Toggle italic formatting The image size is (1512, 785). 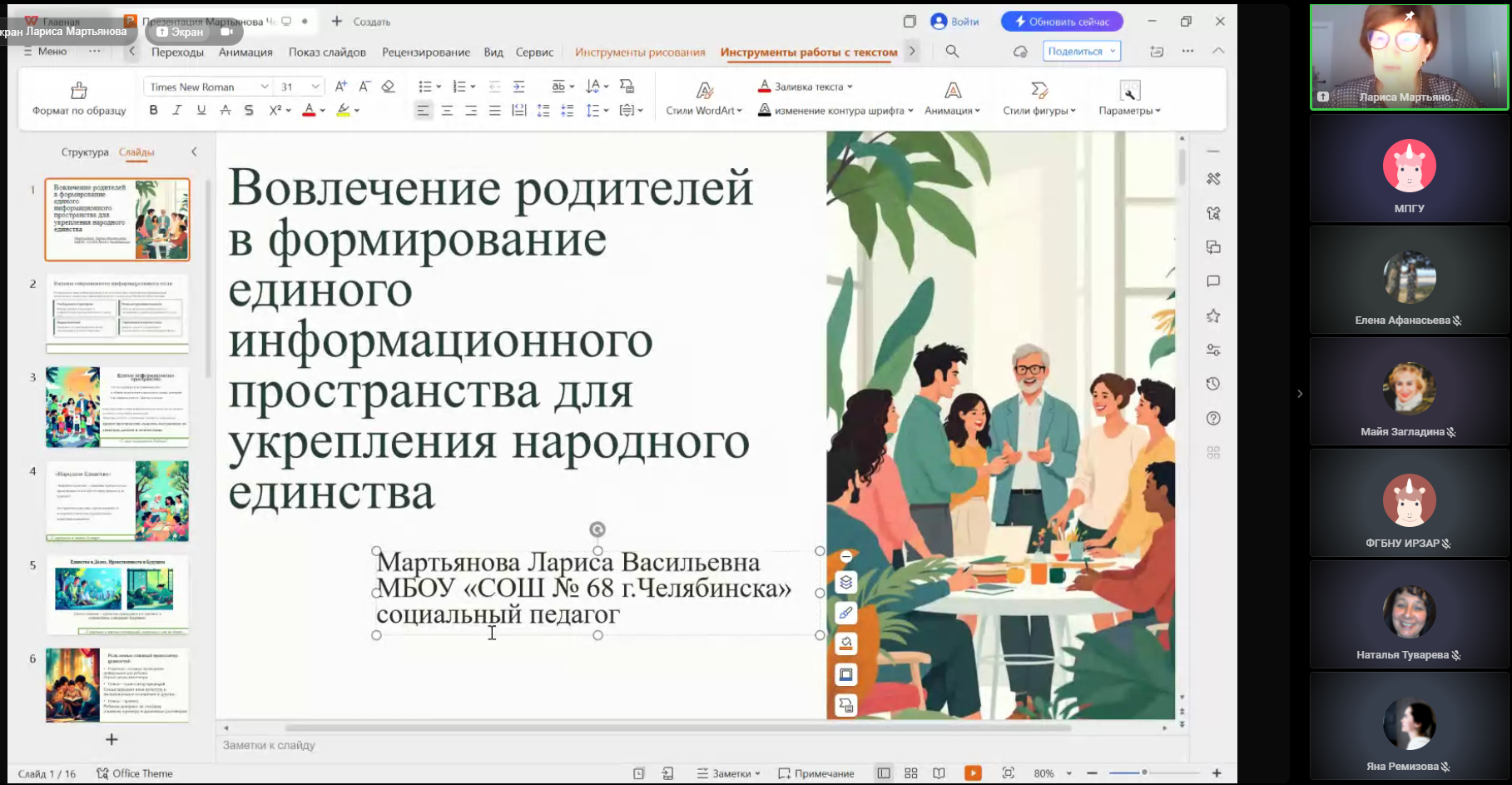click(176, 109)
